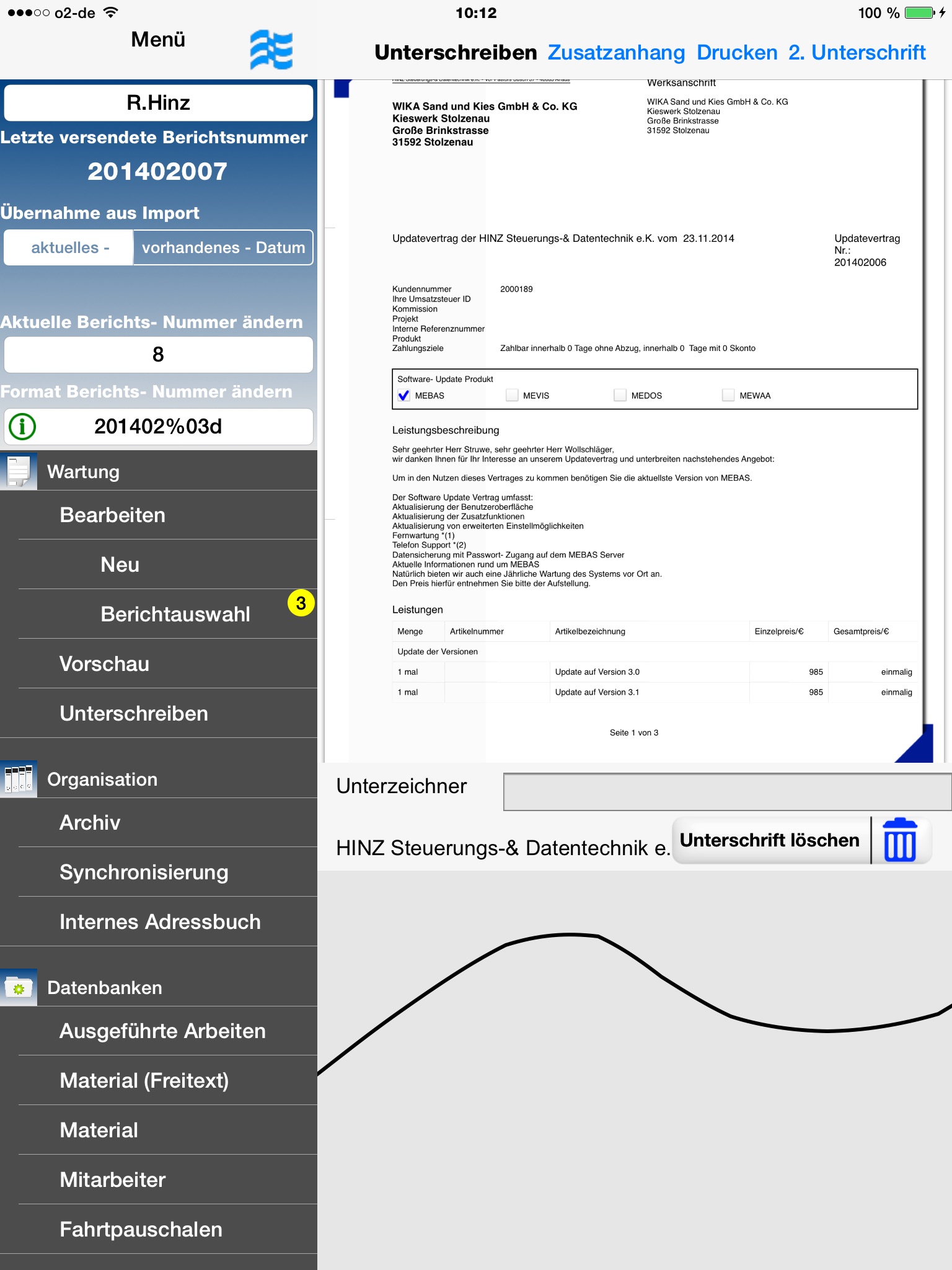This screenshot has width=952, height=1270.
Task: Tap the Organisation section header
Action: click(159, 779)
